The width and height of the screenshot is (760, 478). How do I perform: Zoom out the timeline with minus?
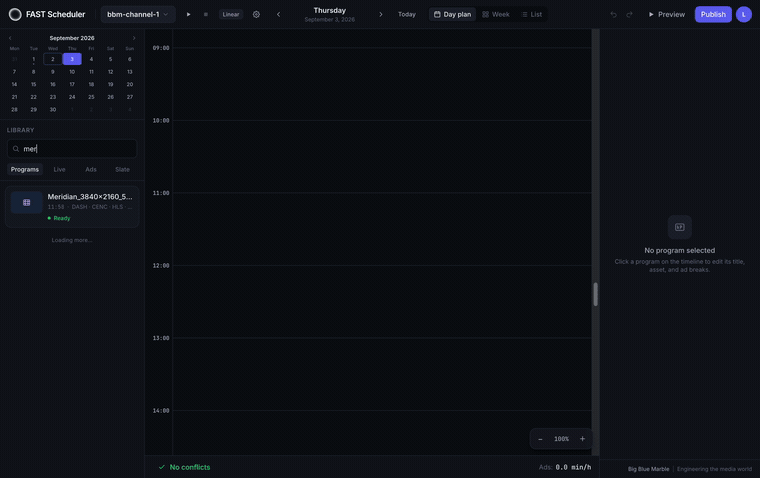[540, 439]
